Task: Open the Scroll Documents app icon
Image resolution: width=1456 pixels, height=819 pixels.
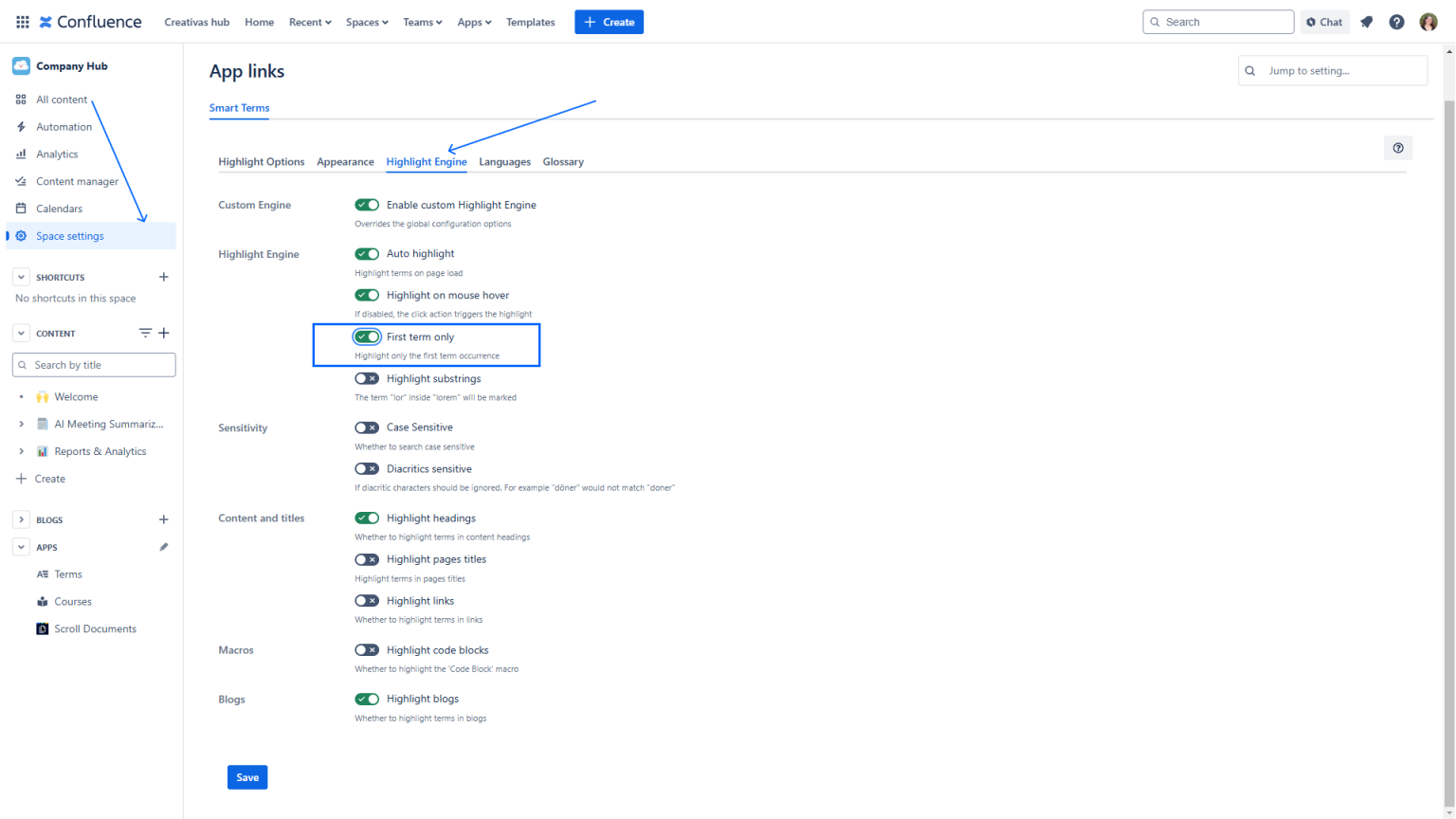Action: (x=43, y=628)
